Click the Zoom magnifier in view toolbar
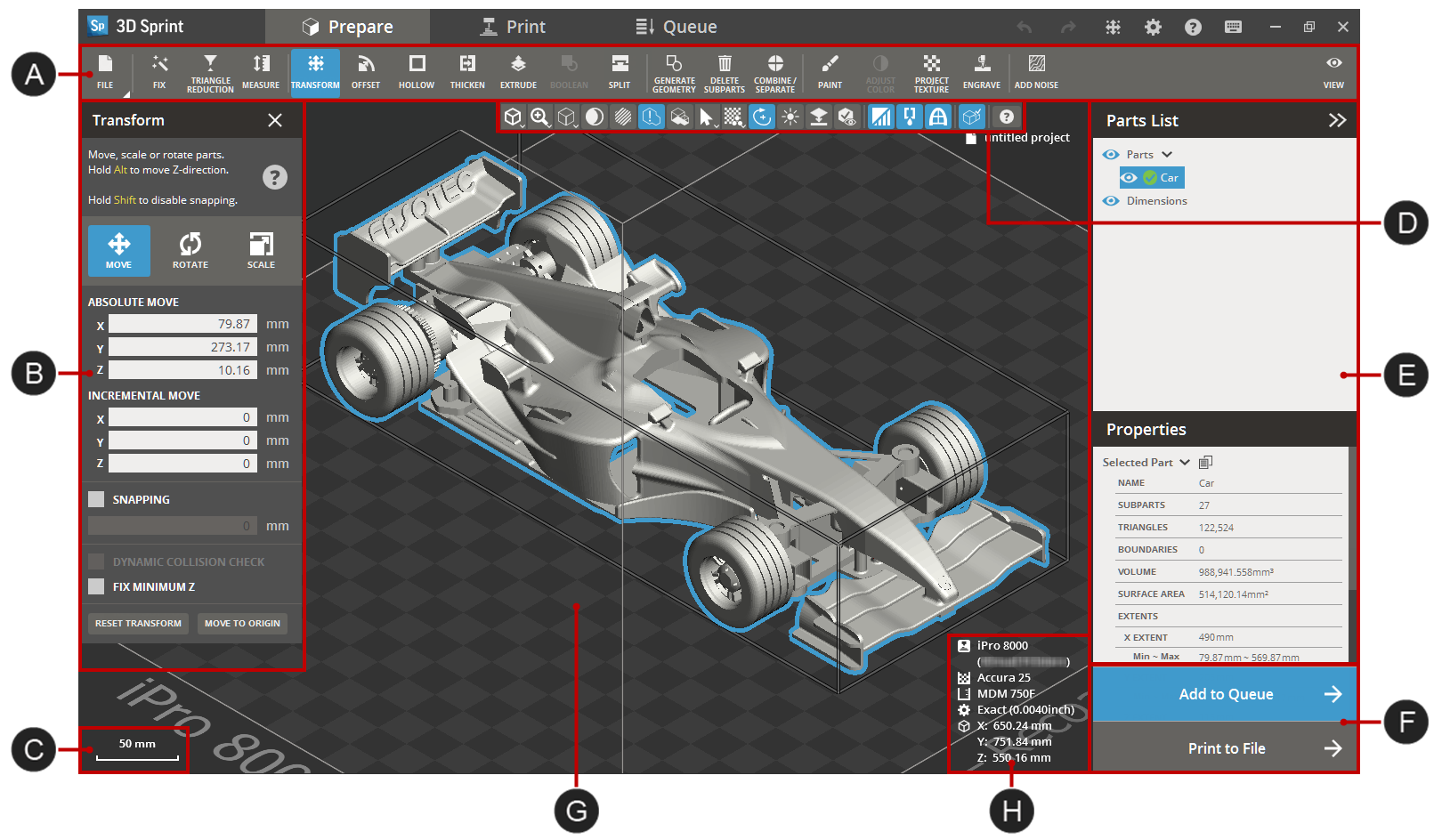 click(539, 117)
